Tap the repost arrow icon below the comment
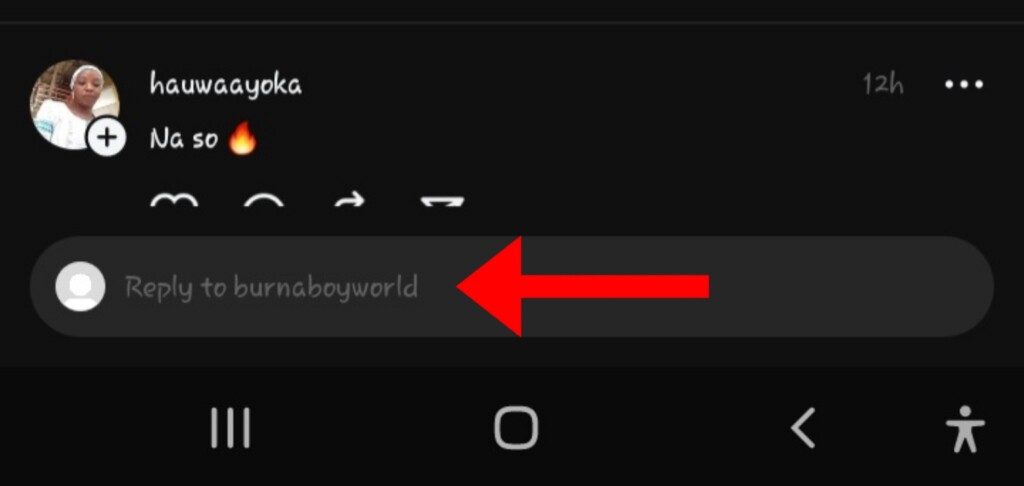The image size is (1024, 486). [x=351, y=201]
